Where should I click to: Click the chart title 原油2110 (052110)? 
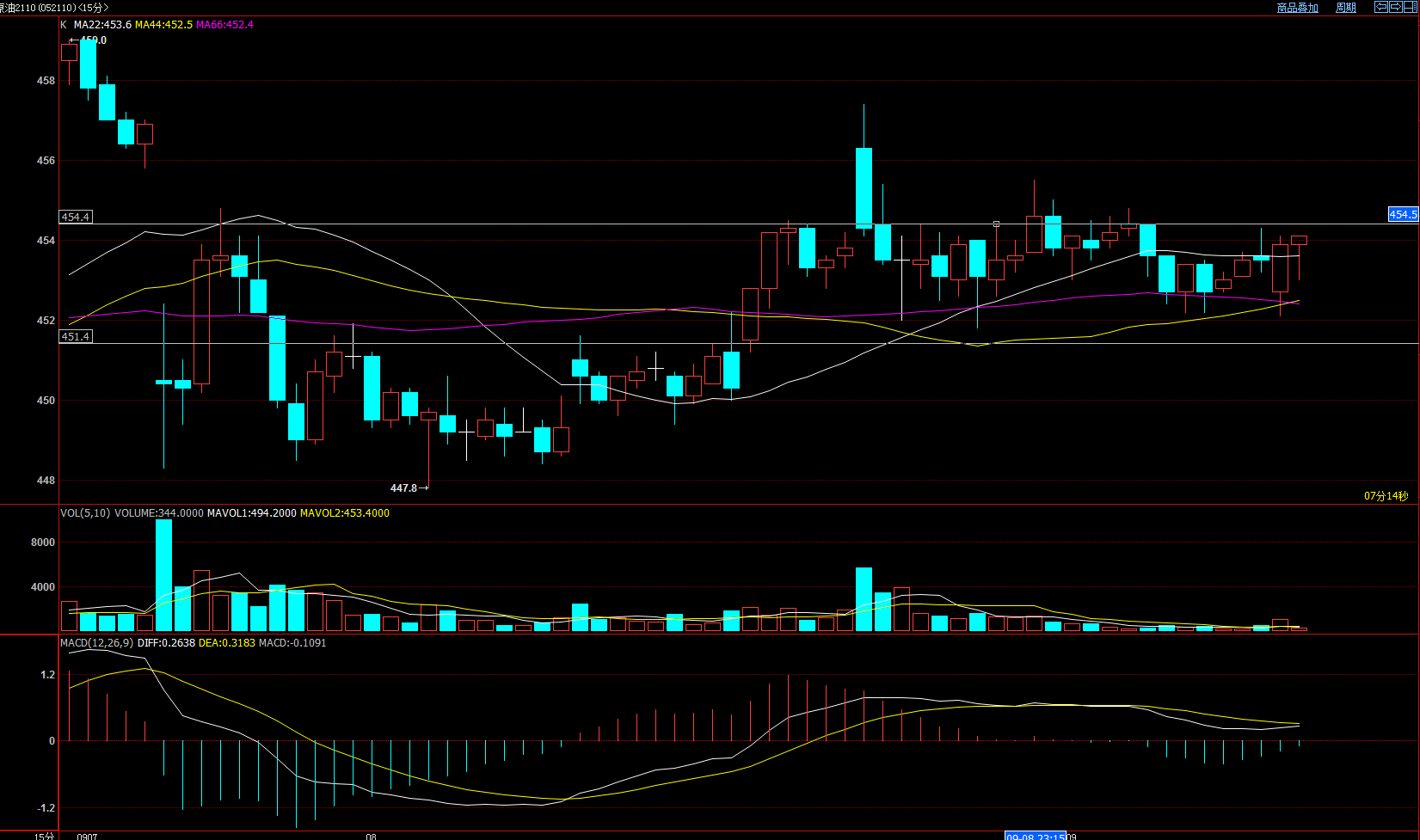(38, 7)
